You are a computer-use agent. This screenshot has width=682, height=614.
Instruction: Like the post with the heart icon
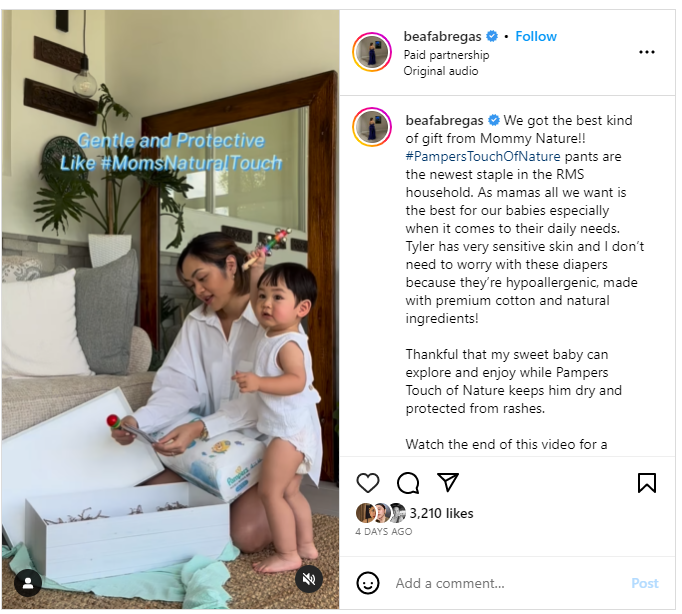[x=368, y=483]
